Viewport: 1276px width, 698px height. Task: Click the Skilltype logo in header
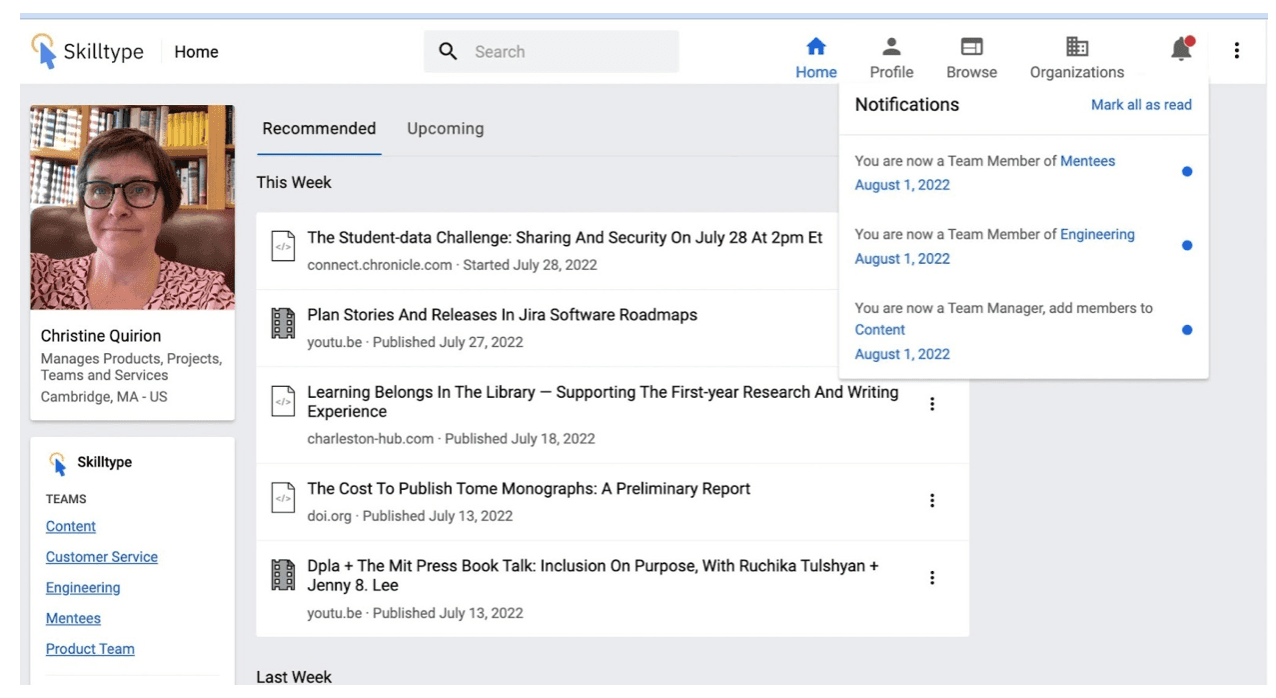point(89,51)
